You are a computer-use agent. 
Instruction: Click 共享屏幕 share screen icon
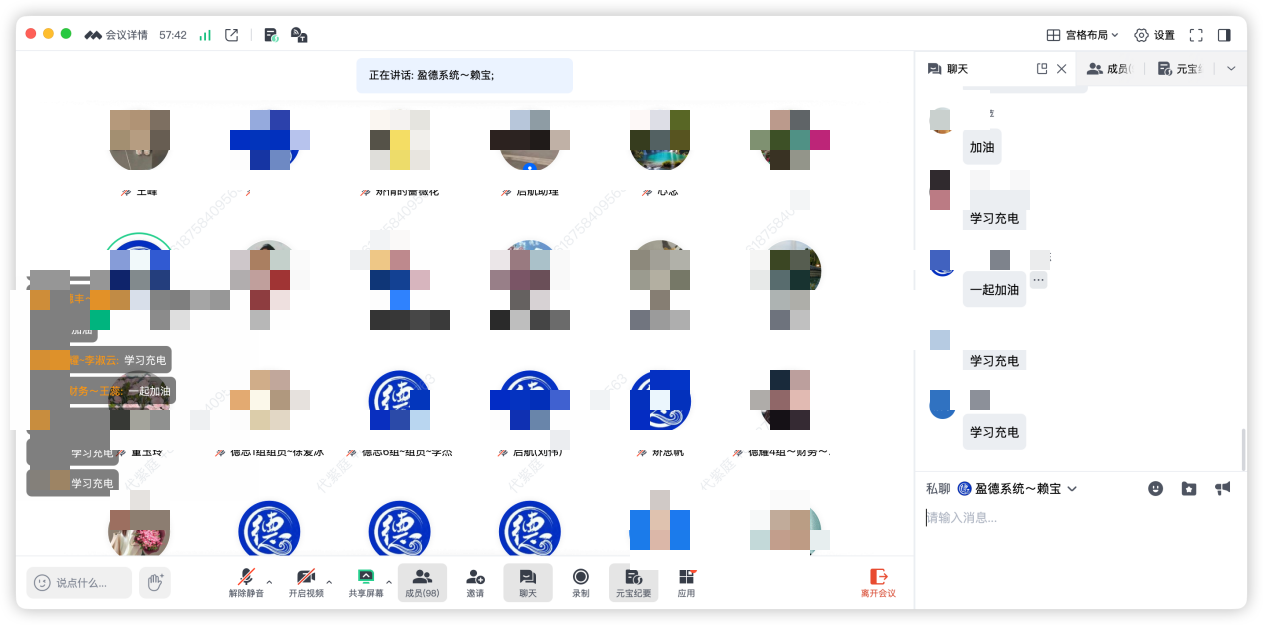[x=365, y=578]
